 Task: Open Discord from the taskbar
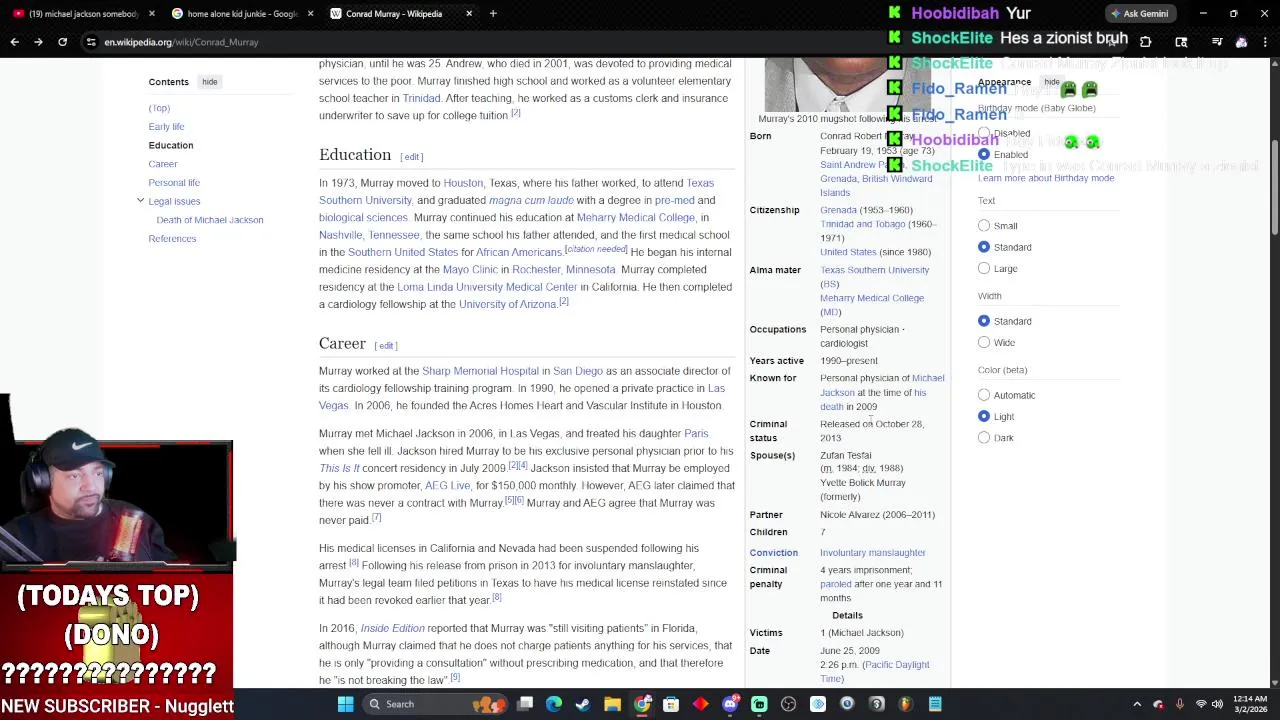point(730,704)
